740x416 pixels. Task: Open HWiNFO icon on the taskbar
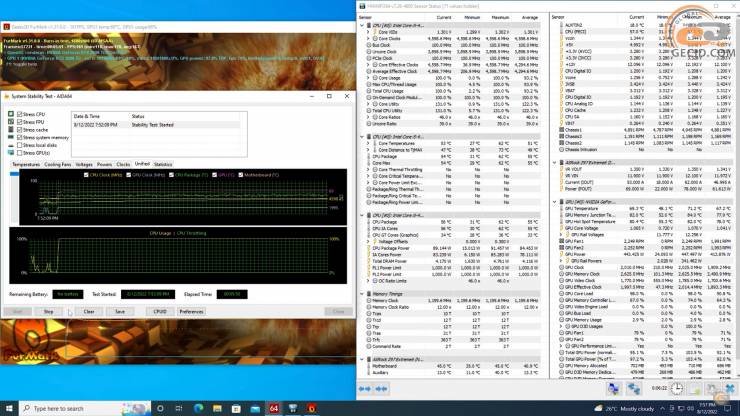coord(293,408)
